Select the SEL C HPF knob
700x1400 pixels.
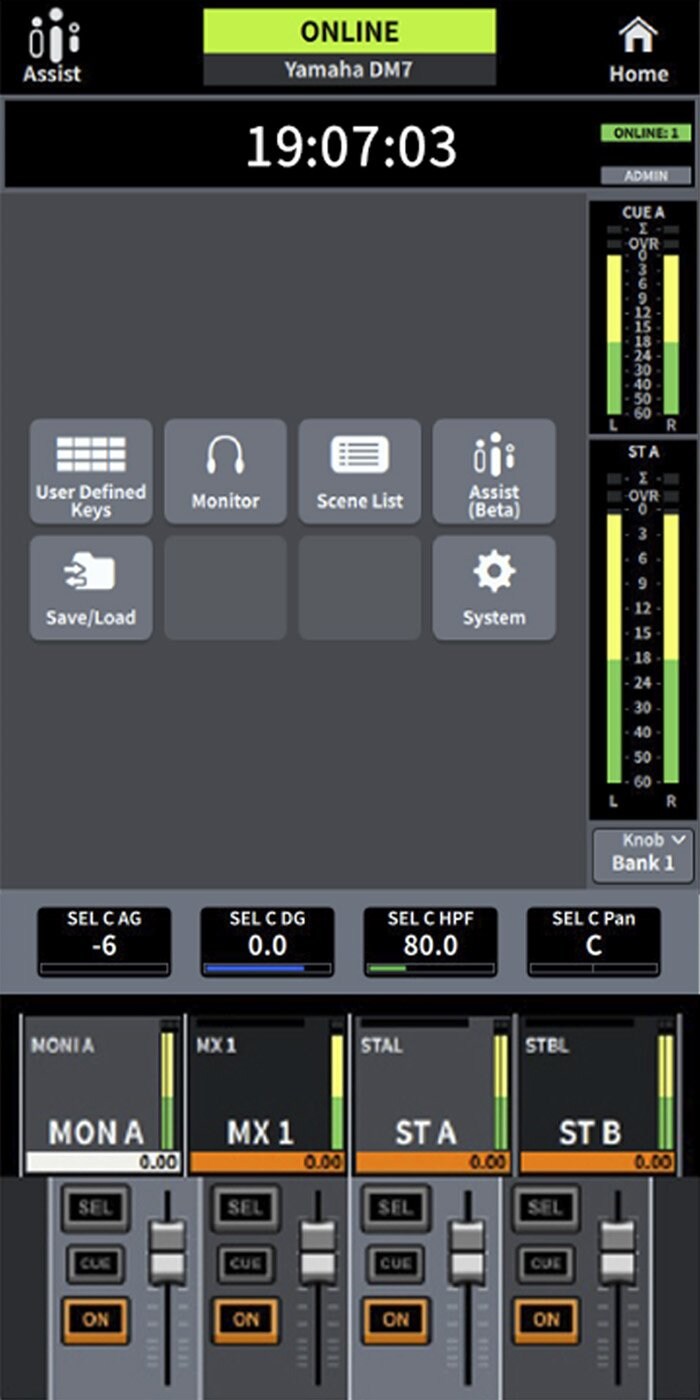[430, 941]
